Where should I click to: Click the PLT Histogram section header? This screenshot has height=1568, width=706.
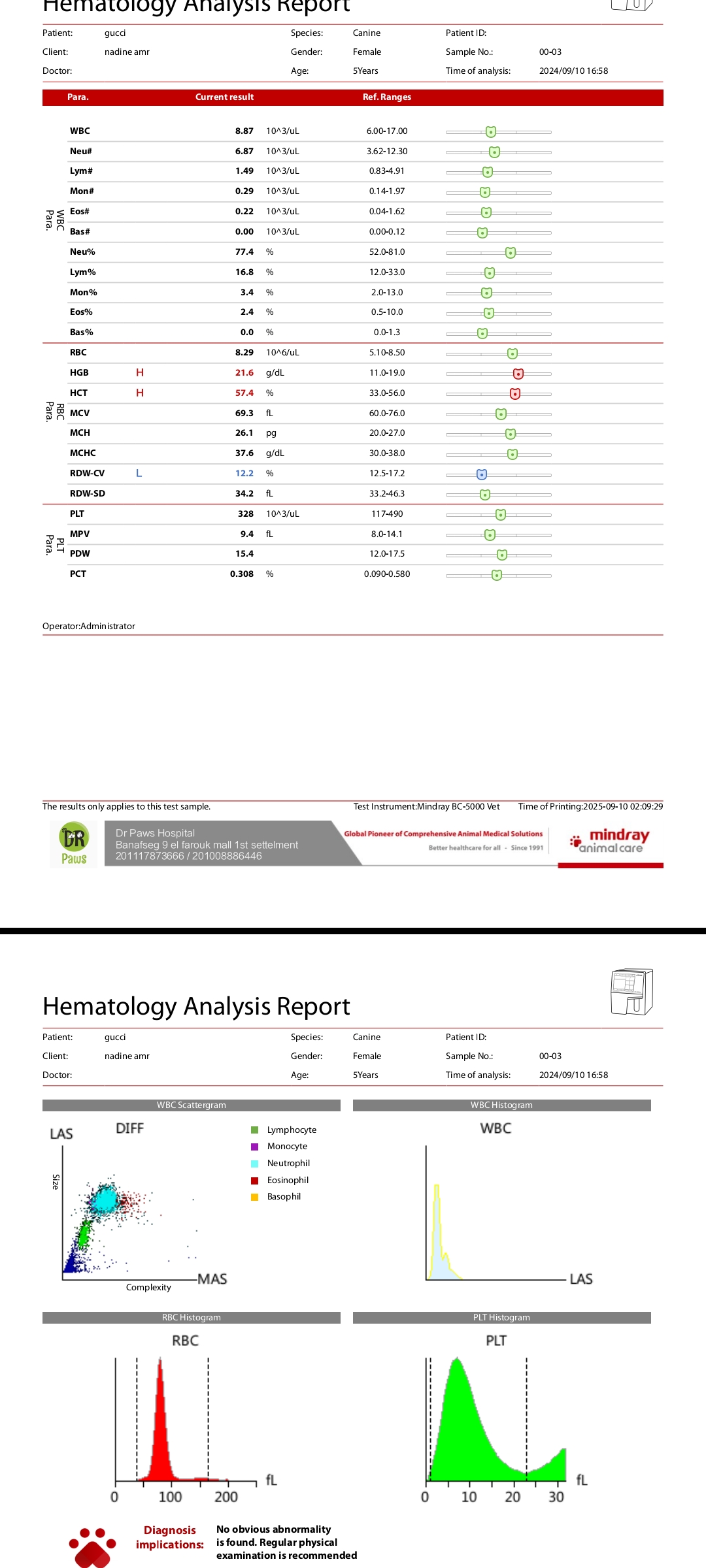(x=501, y=1317)
